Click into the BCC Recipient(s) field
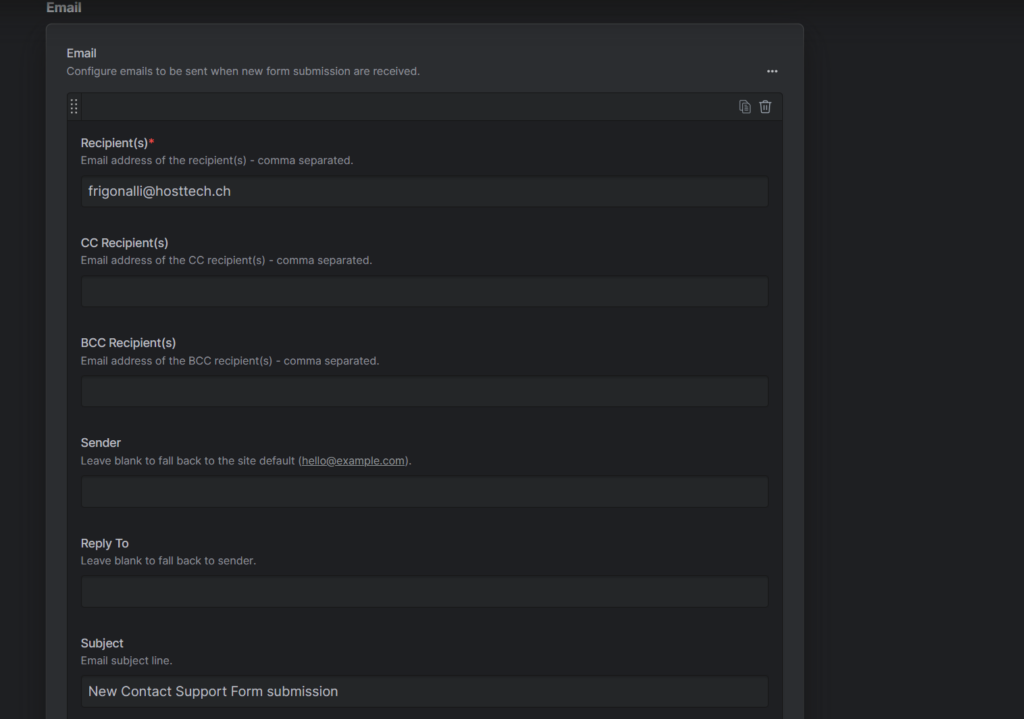Screen dimensions: 1024x719 pos(424,391)
